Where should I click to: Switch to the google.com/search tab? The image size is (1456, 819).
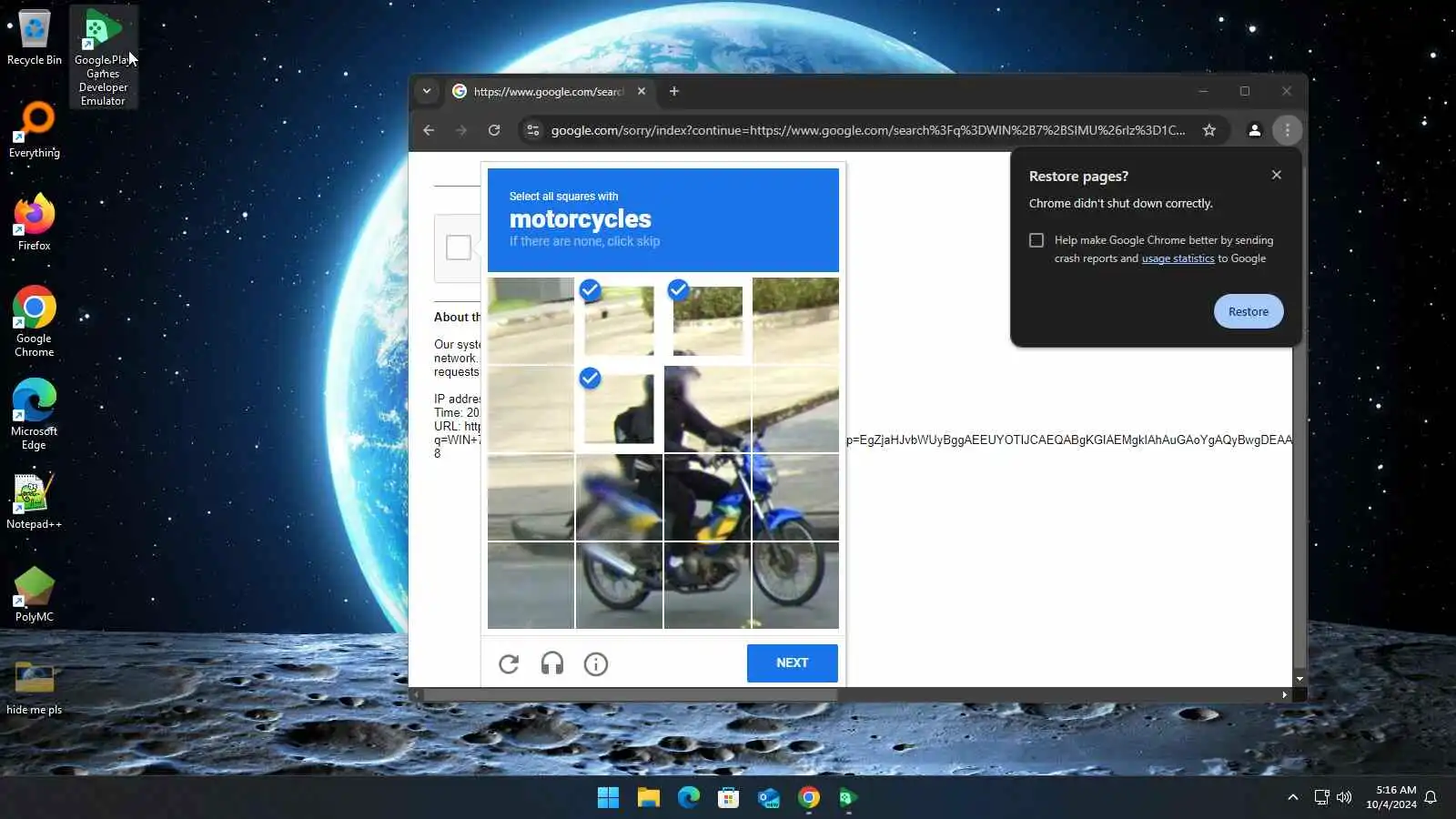(x=549, y=91)
